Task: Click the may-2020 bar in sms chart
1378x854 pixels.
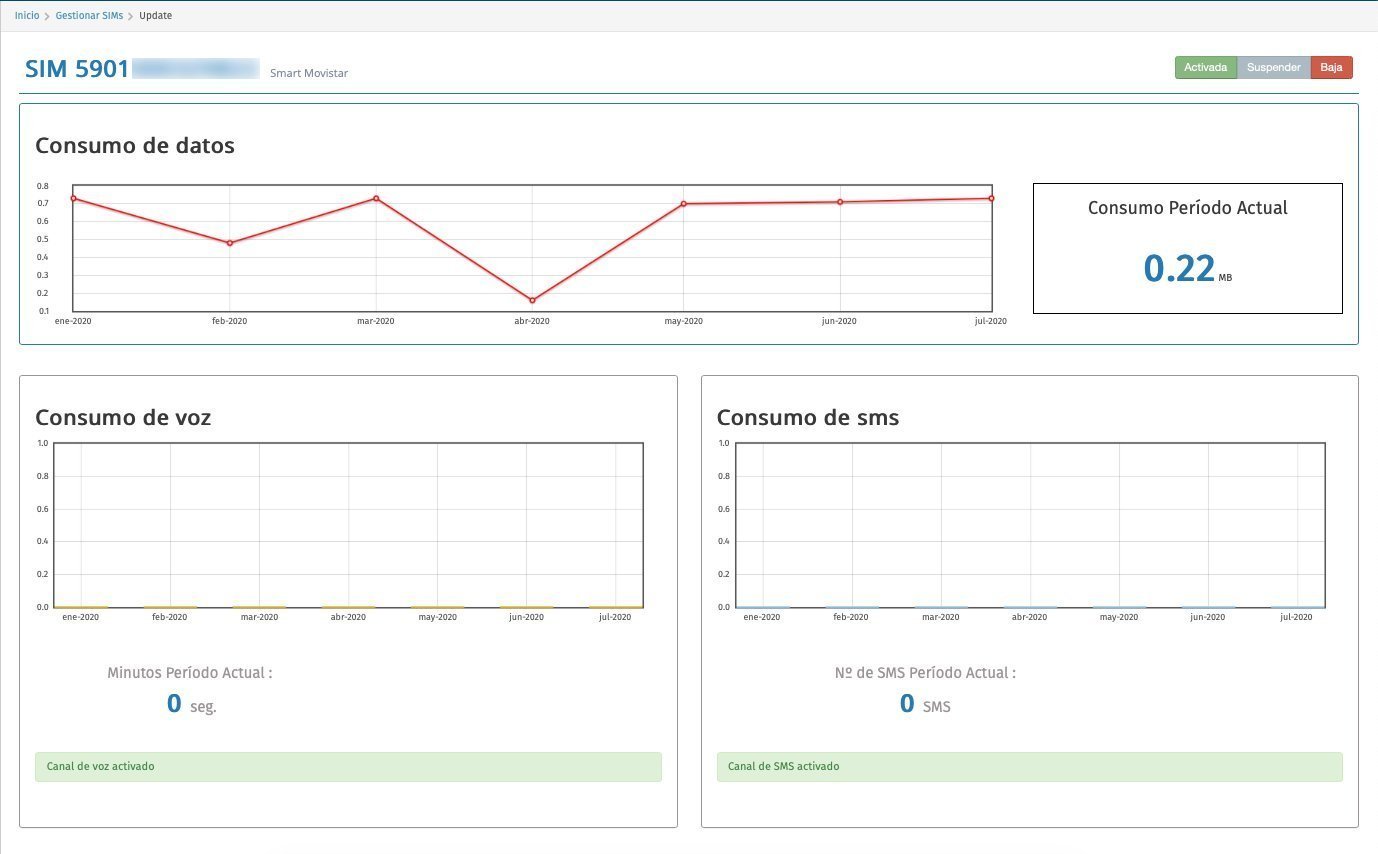Action: (1119, 606)
